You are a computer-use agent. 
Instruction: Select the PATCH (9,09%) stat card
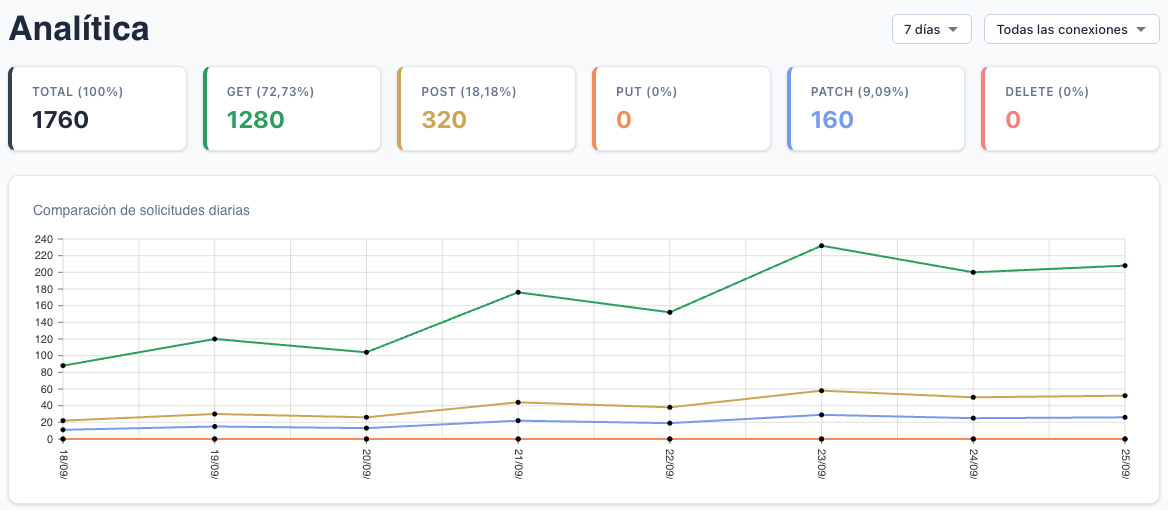click(x=875, y=109)
